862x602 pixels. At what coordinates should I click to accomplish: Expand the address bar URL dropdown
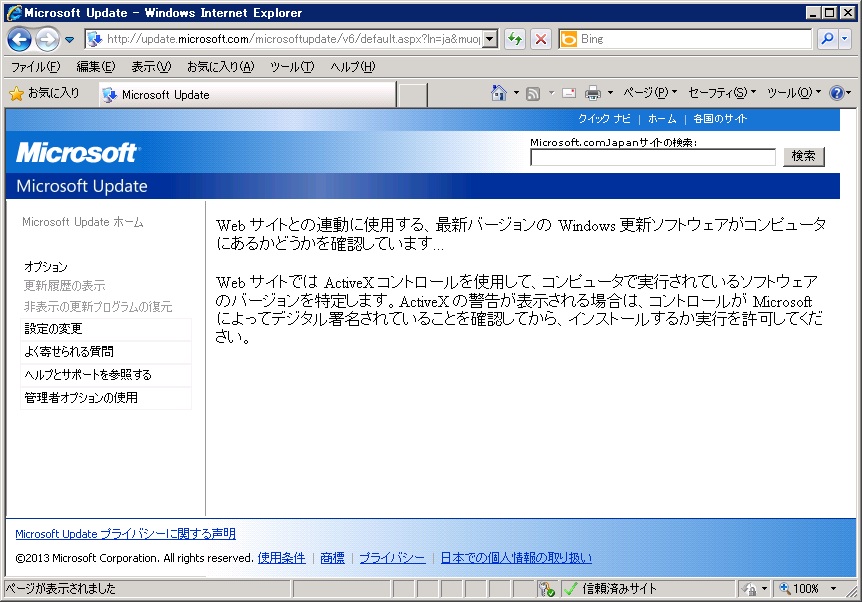point(489,39)
